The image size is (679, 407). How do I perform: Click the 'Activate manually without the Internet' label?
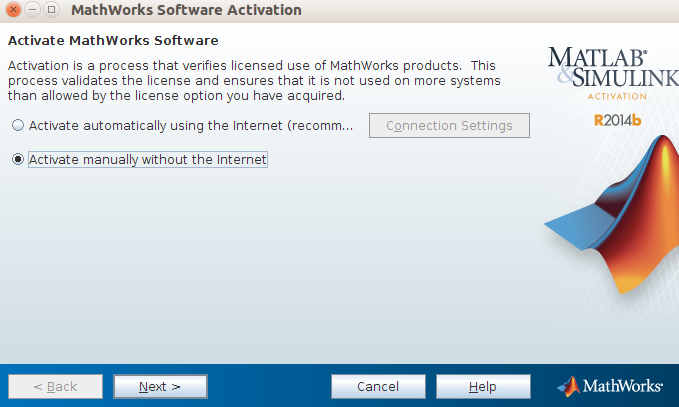[x=148, y=159]
